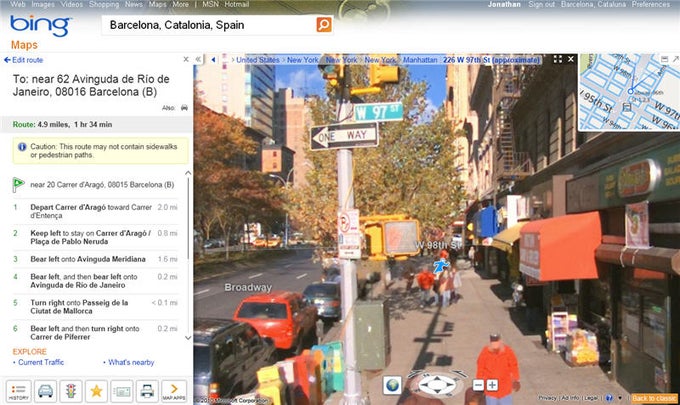Image resolution: width=680 pixels, height=405 pixels.
Task: Click directions list scroll down arrow
Action: click(188, 337)
